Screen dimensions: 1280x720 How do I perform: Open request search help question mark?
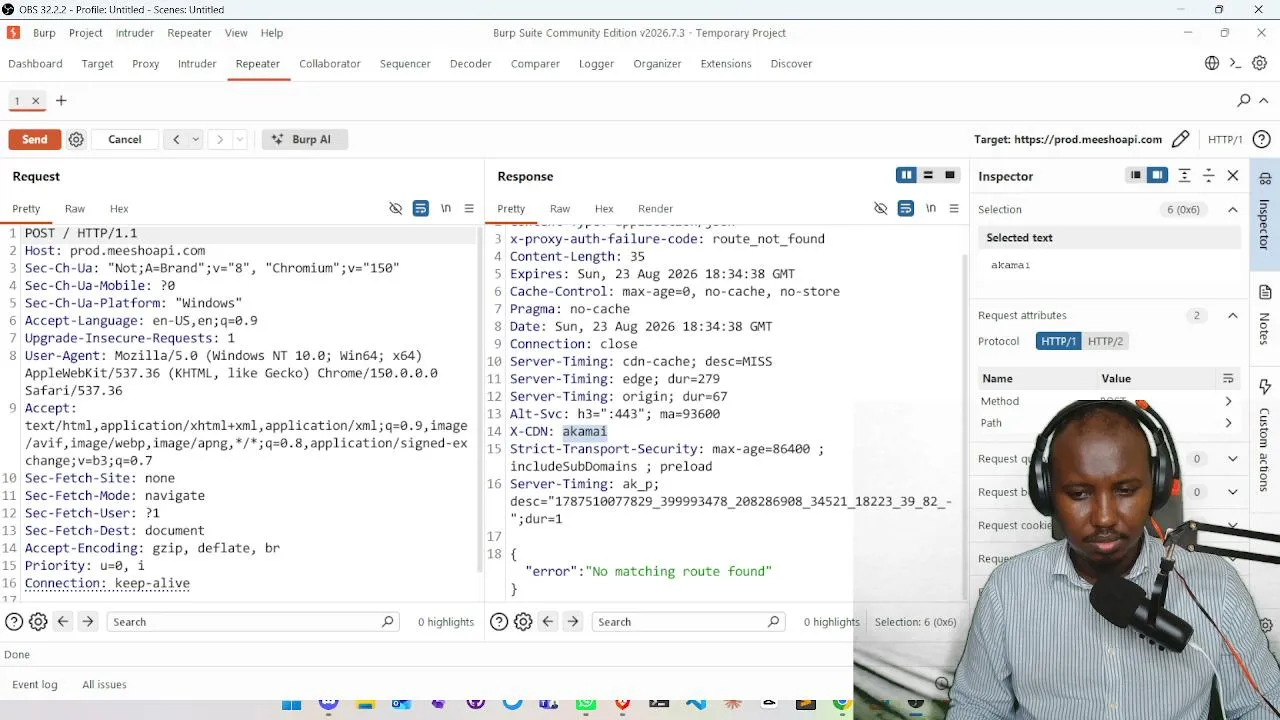tap(14, 622)
